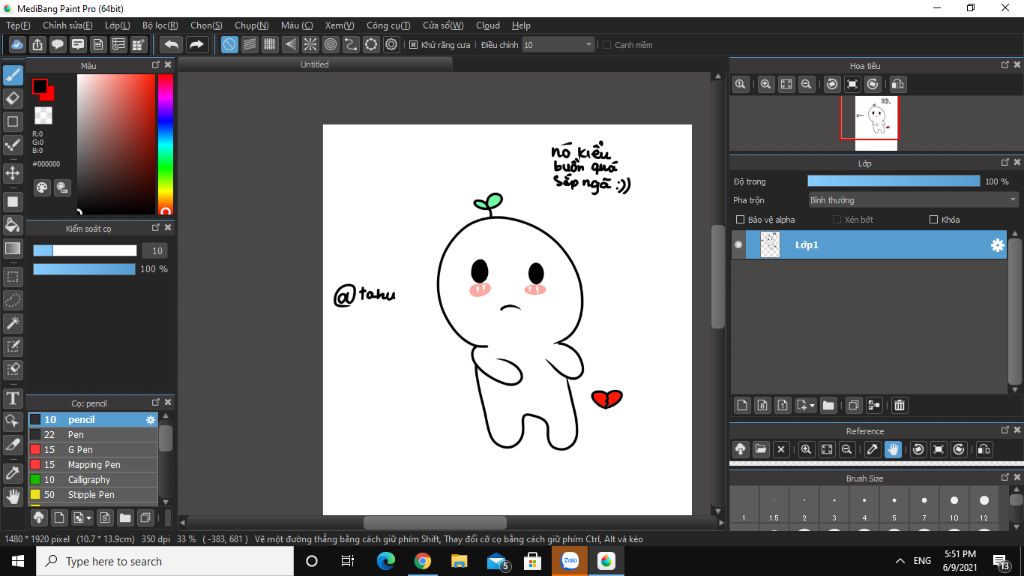Image resolution: width=1024 pixels, height=576 pixels.
Task: Choose the G Pen brush
Action: pos(93,450)
